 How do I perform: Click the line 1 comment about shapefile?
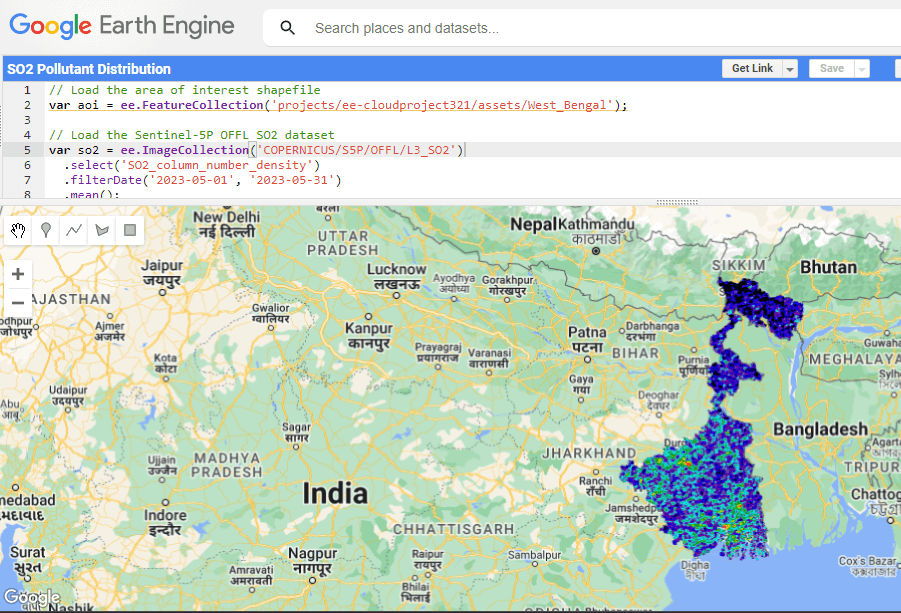pos(184,90)
